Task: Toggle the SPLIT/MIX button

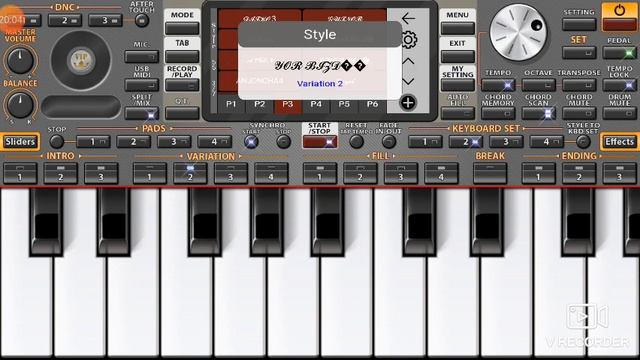Action: point(142,113)
